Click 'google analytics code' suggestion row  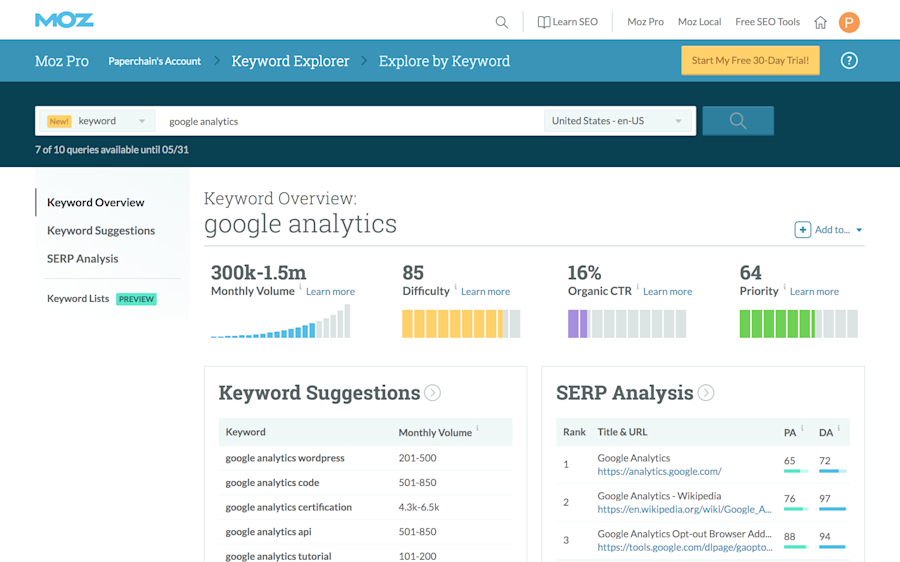pyautogui.click(x=365, y=483)
